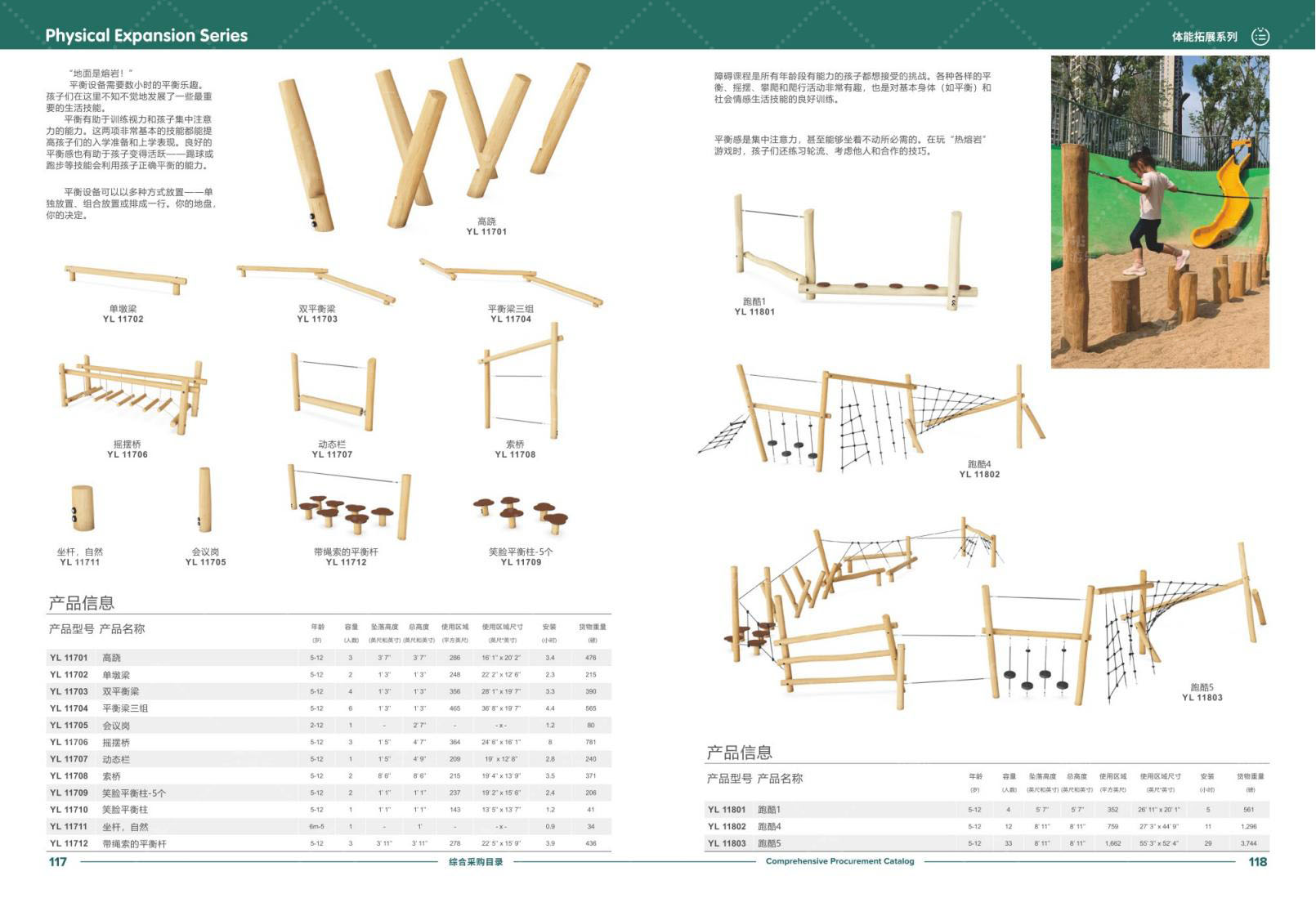Screen dimensions: 1316x898
Task: Click the page number 117
Action: point(57,862)
